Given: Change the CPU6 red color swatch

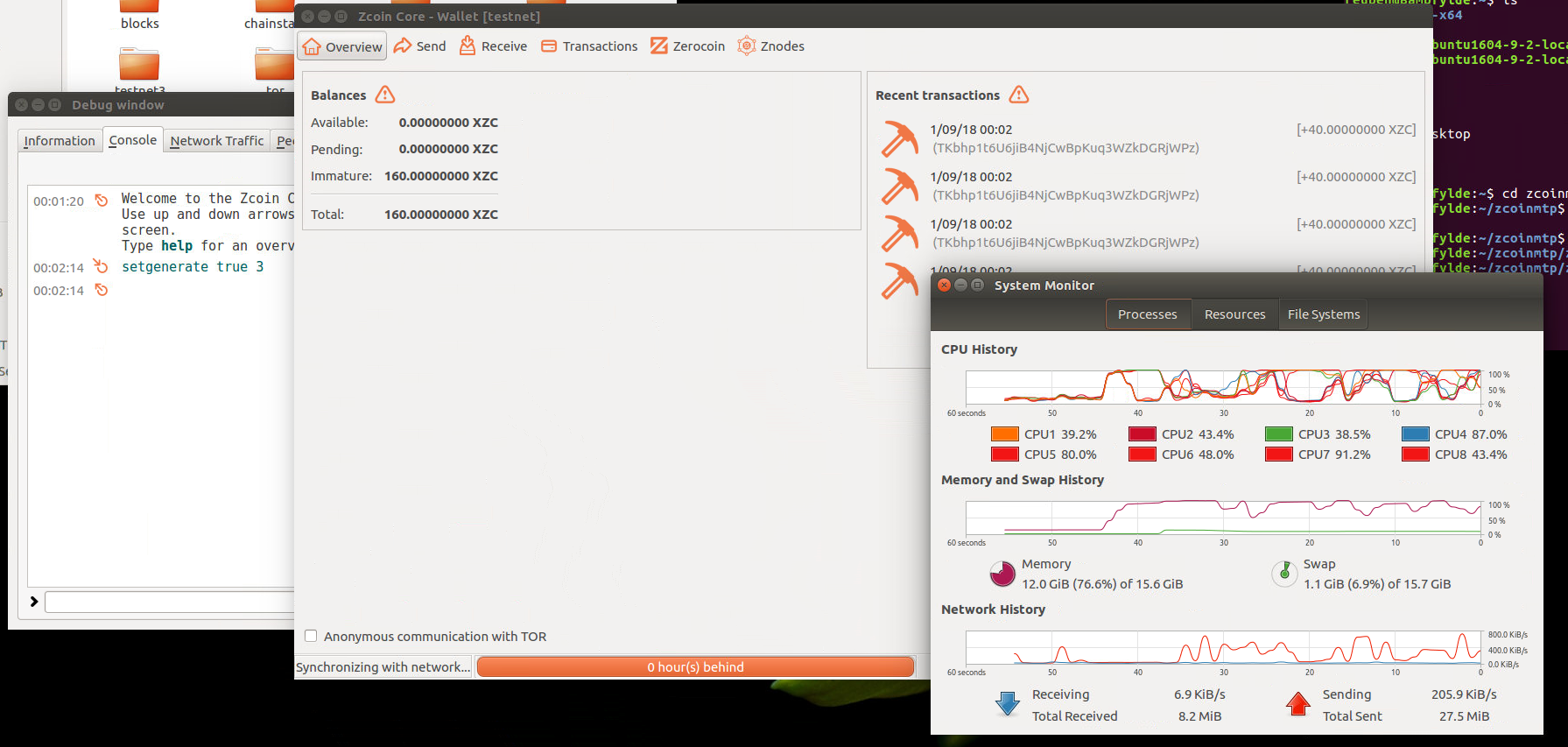Looking at the screenshot, I should [x=1143, y=455].
